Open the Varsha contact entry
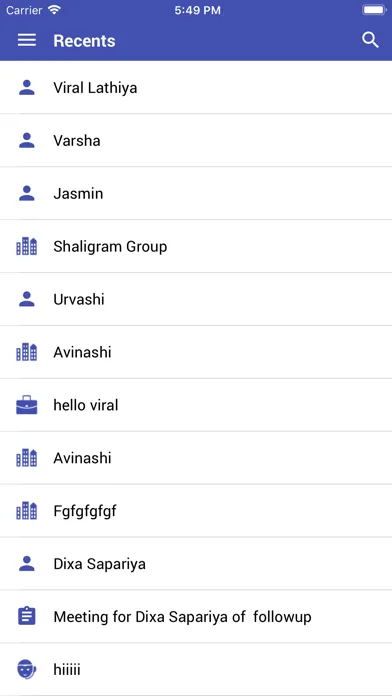Viewport: 392px width, 696px height. point(196,140)
